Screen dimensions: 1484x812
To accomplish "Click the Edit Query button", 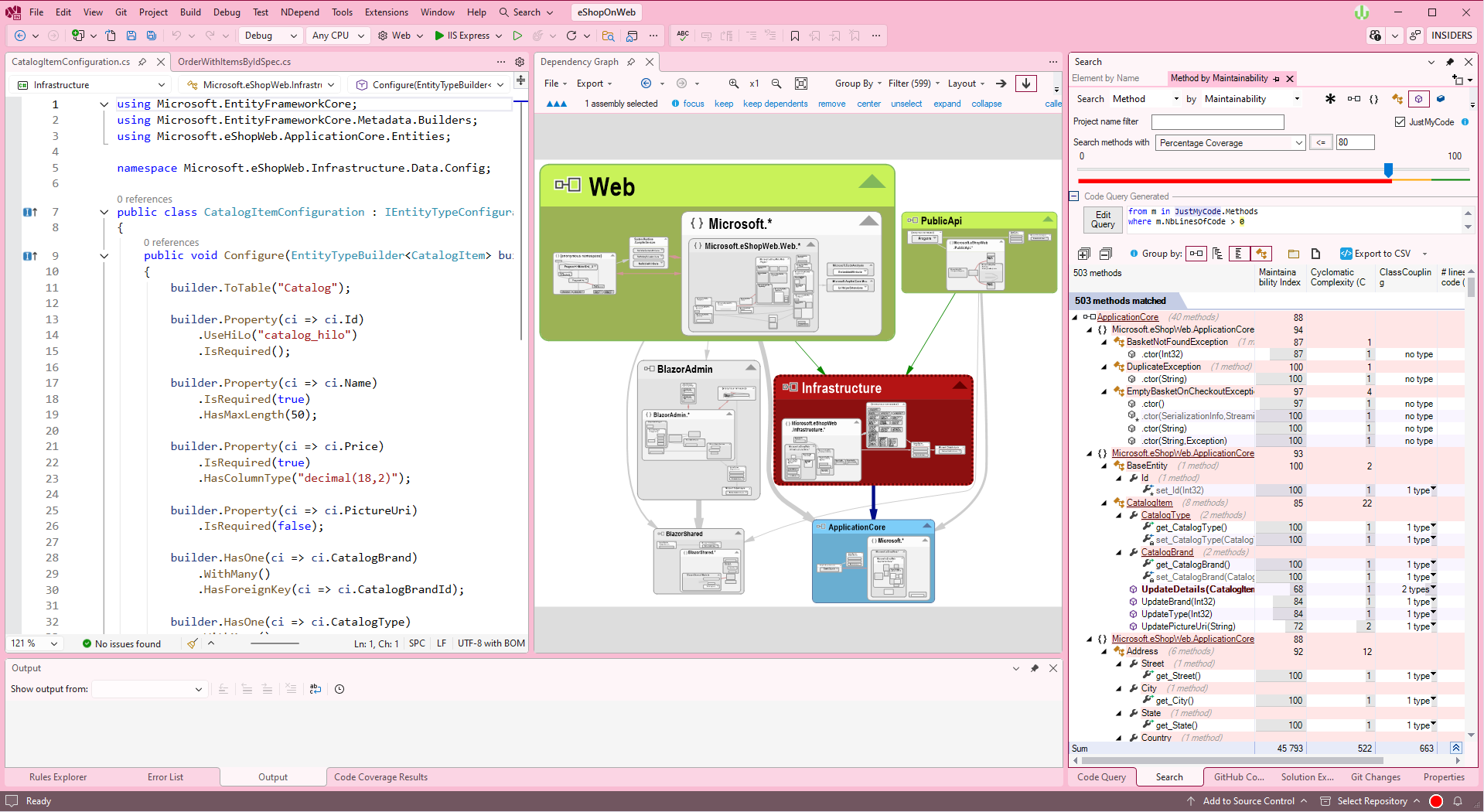I will point(1103,220).
